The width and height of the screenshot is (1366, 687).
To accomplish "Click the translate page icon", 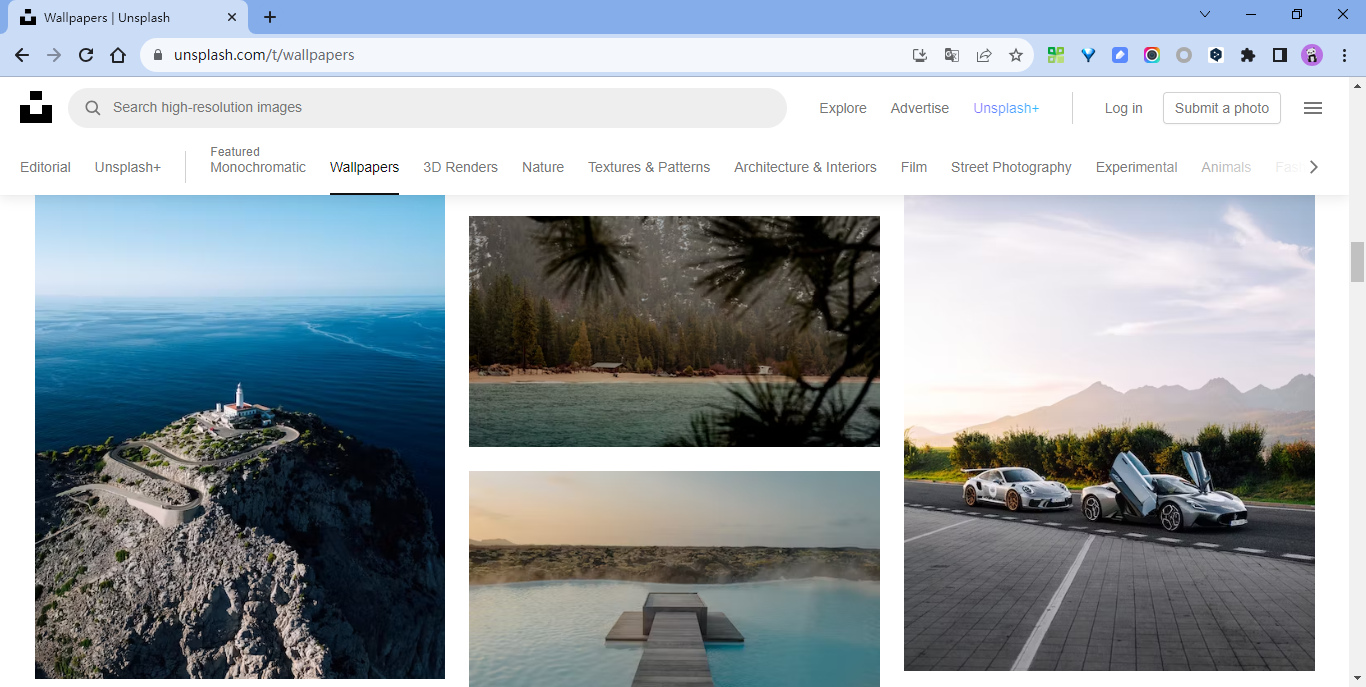I will pos(952,56).
